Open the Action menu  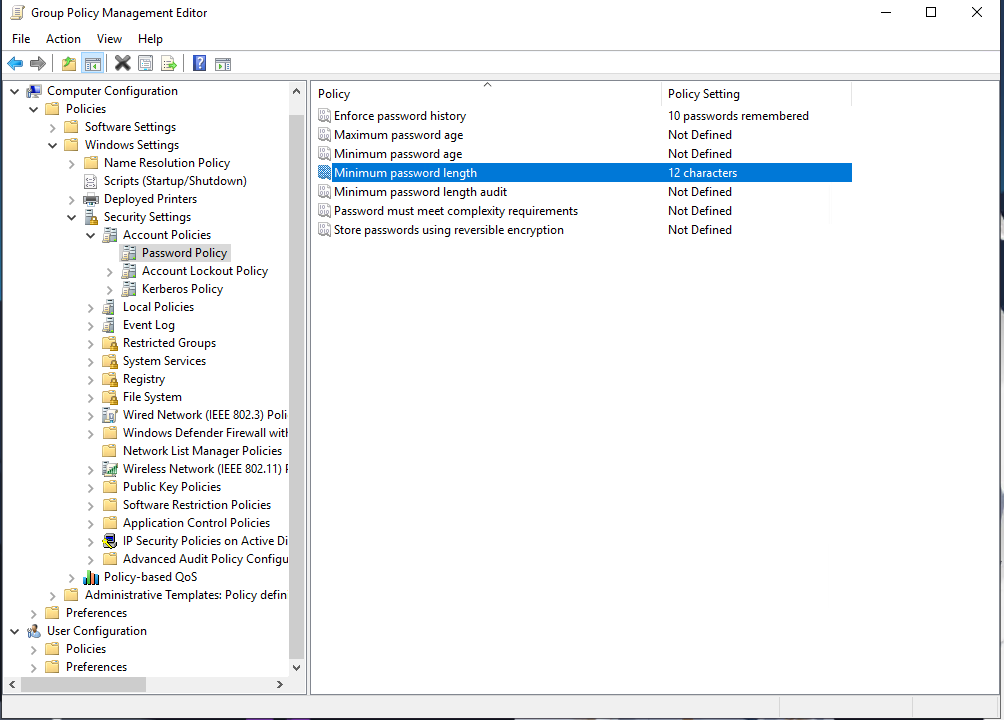point(63,38)
